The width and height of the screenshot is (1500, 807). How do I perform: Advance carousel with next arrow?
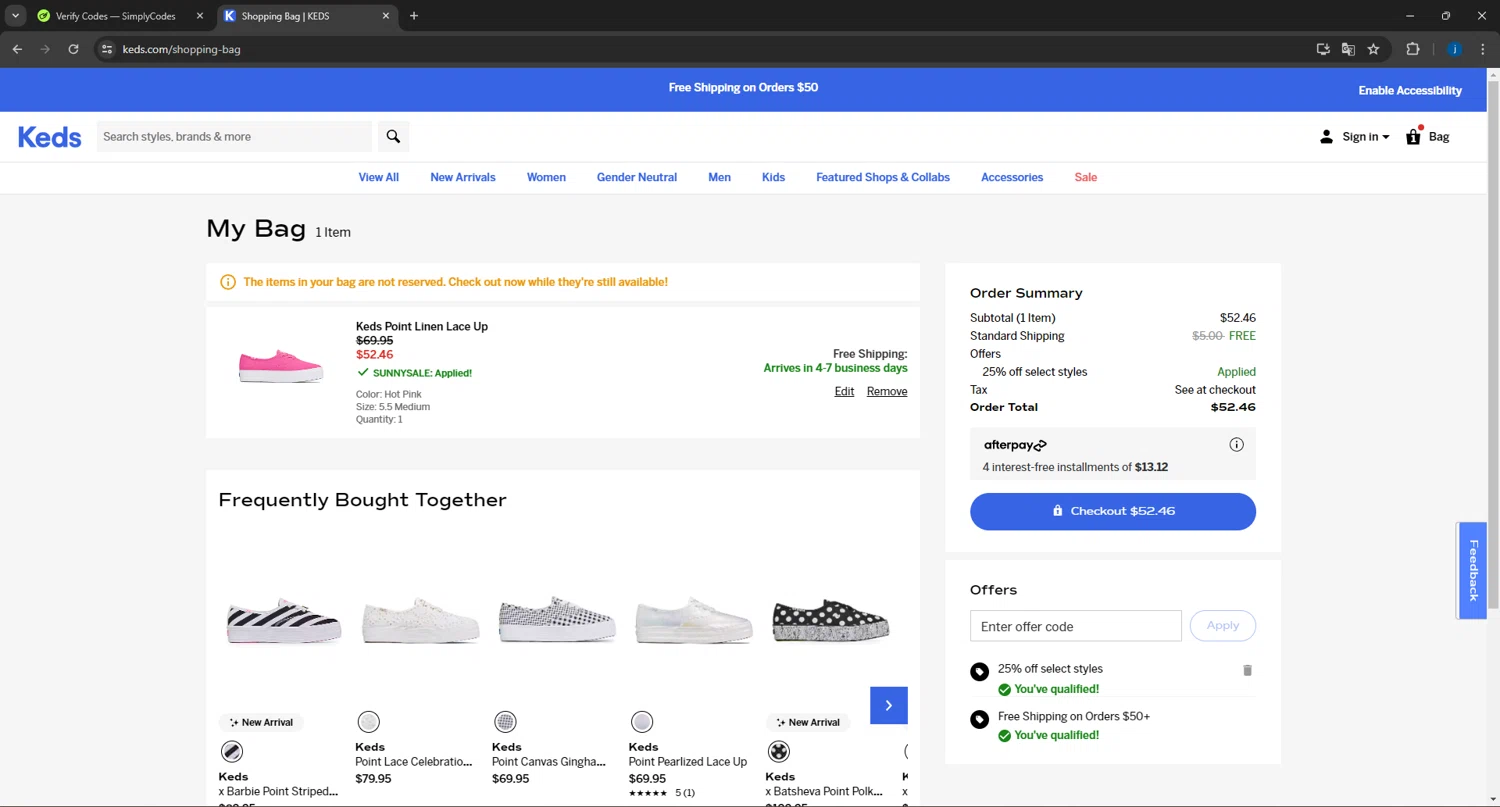point(888,705)
